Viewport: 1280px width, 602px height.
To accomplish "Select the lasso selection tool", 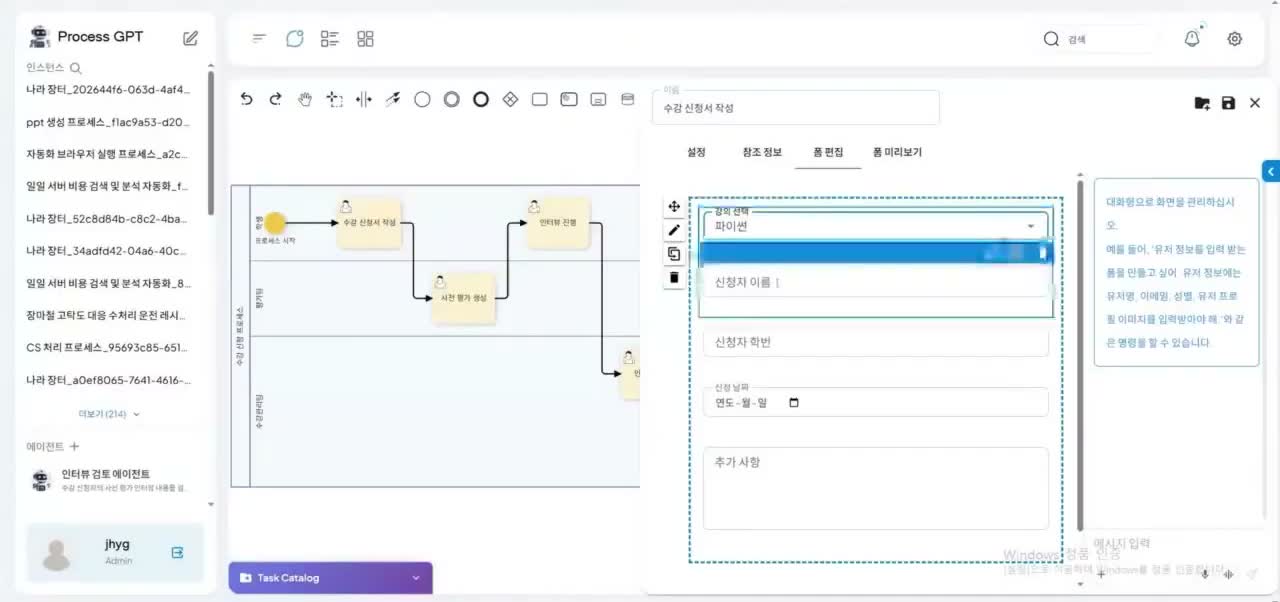I will [x=335, y=99].
